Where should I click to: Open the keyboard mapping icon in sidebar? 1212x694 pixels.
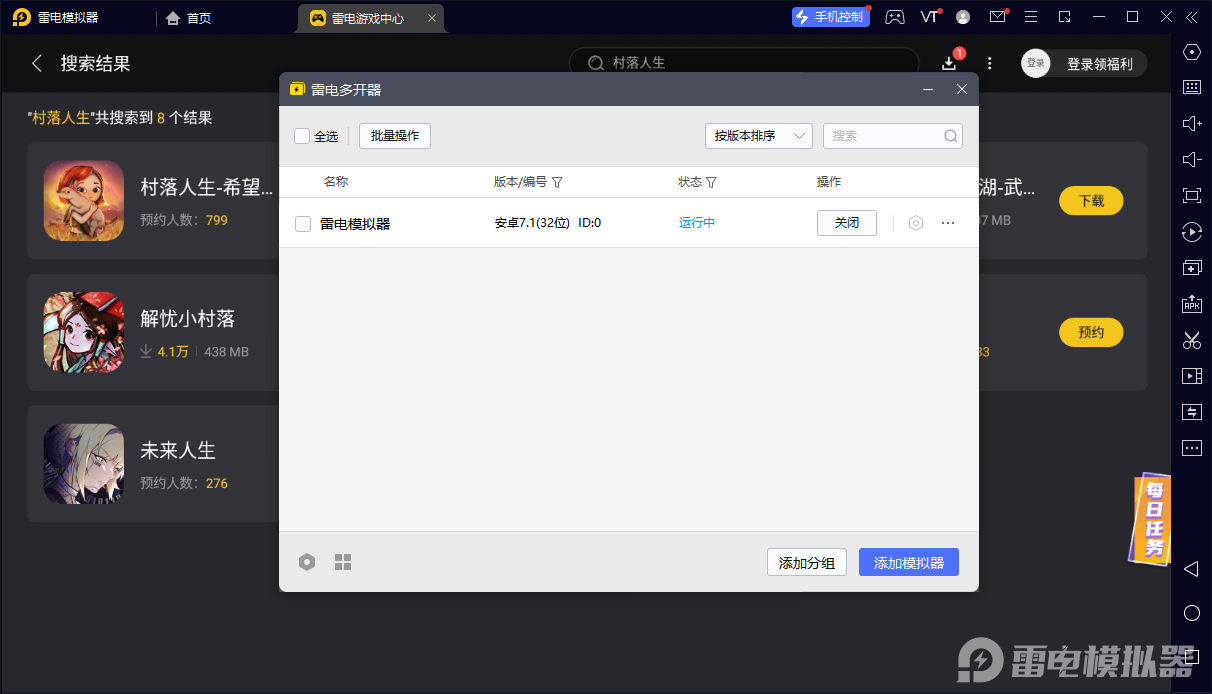(x=1191, y=87)
